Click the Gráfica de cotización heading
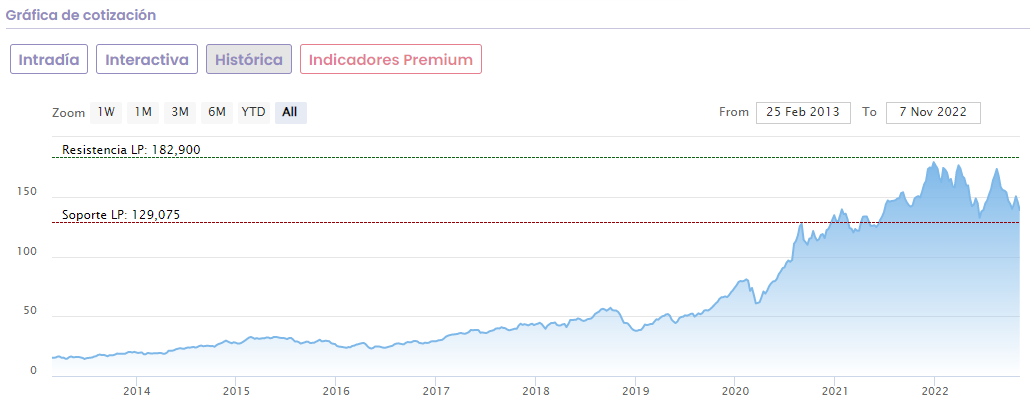 (x=80, y=16)
